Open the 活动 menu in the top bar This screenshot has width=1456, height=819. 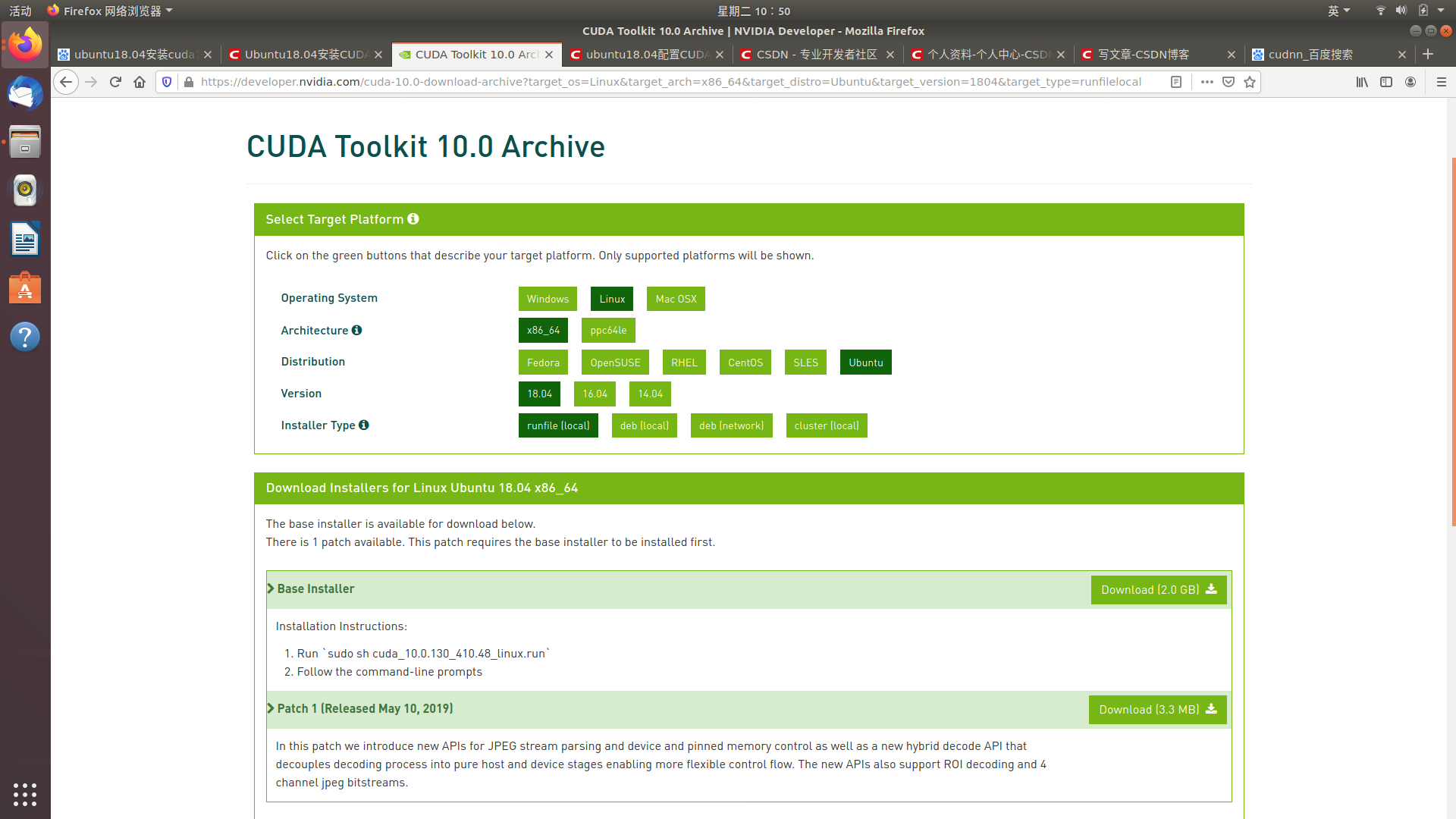click(19, 11)
